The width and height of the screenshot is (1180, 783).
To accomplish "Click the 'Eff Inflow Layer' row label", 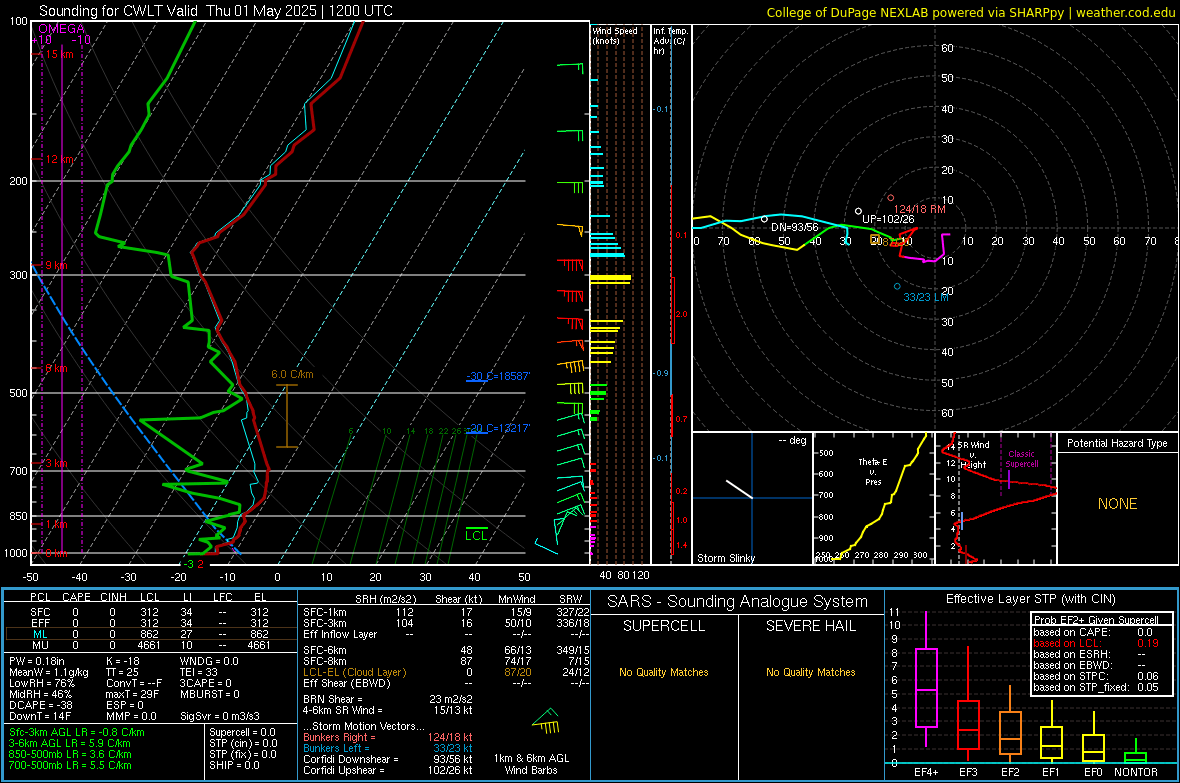I will 340,634.
